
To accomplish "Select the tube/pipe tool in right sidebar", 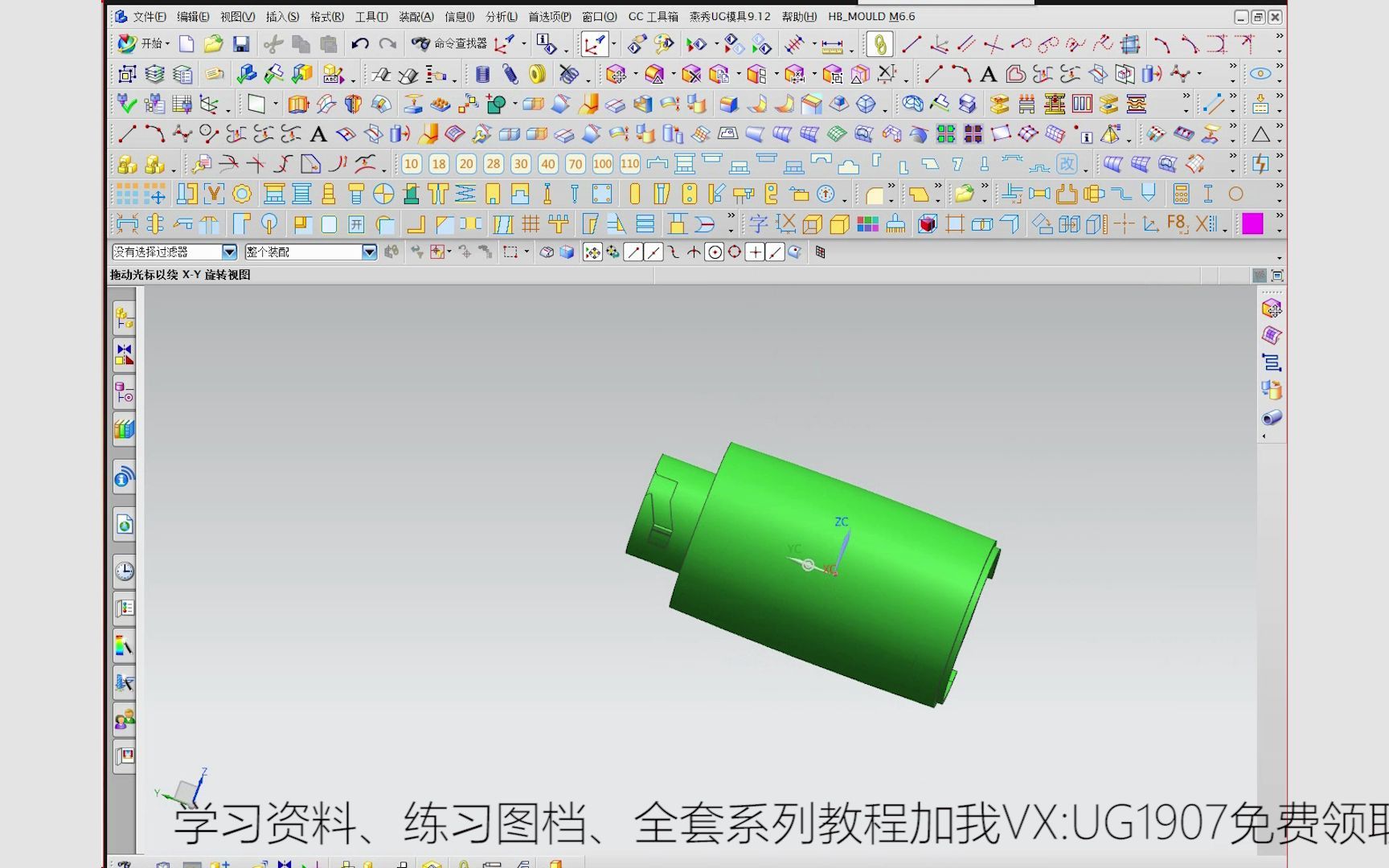I will click(x=1273, y=418).
